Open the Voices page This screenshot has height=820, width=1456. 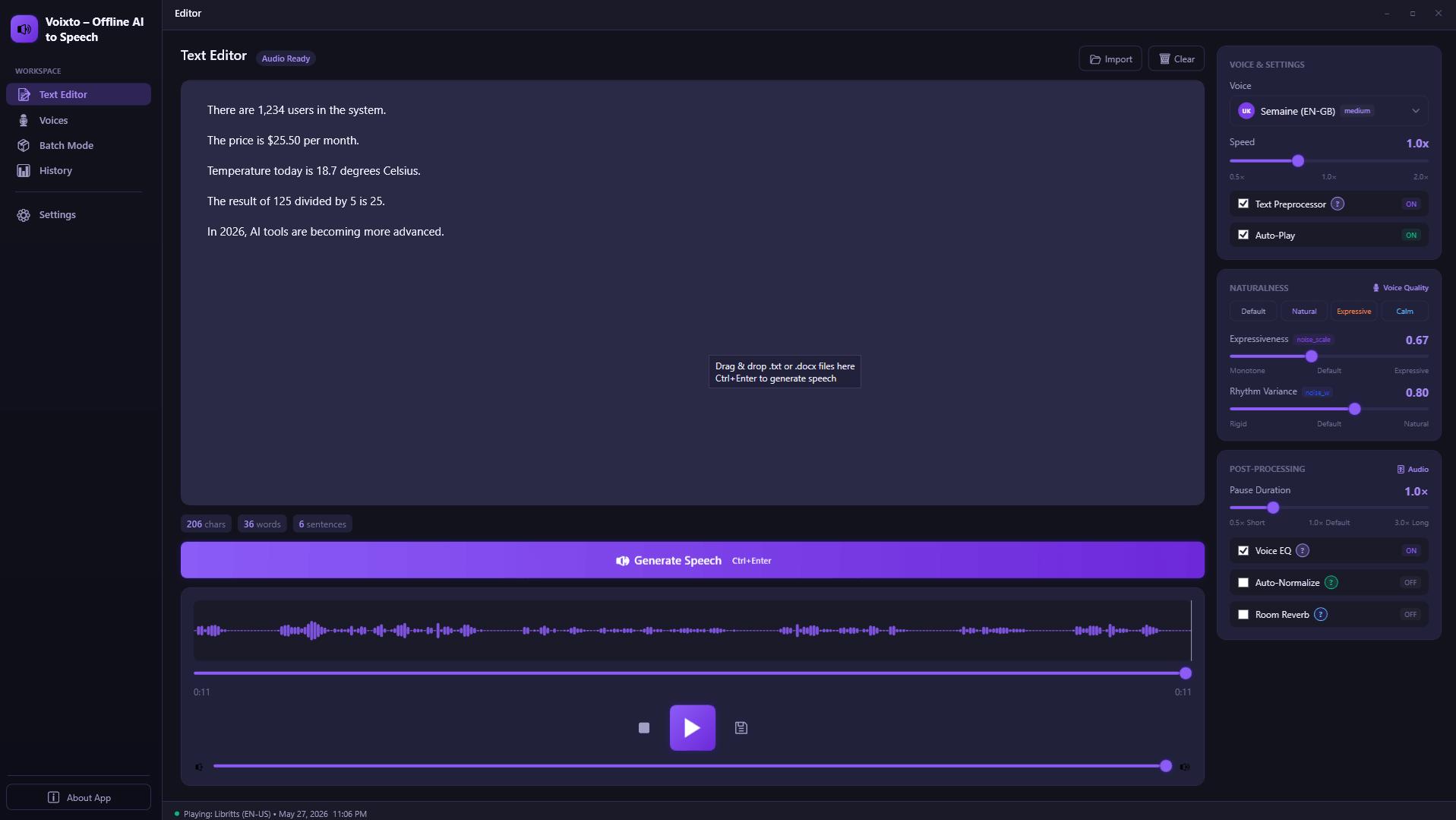coord(78,120)
